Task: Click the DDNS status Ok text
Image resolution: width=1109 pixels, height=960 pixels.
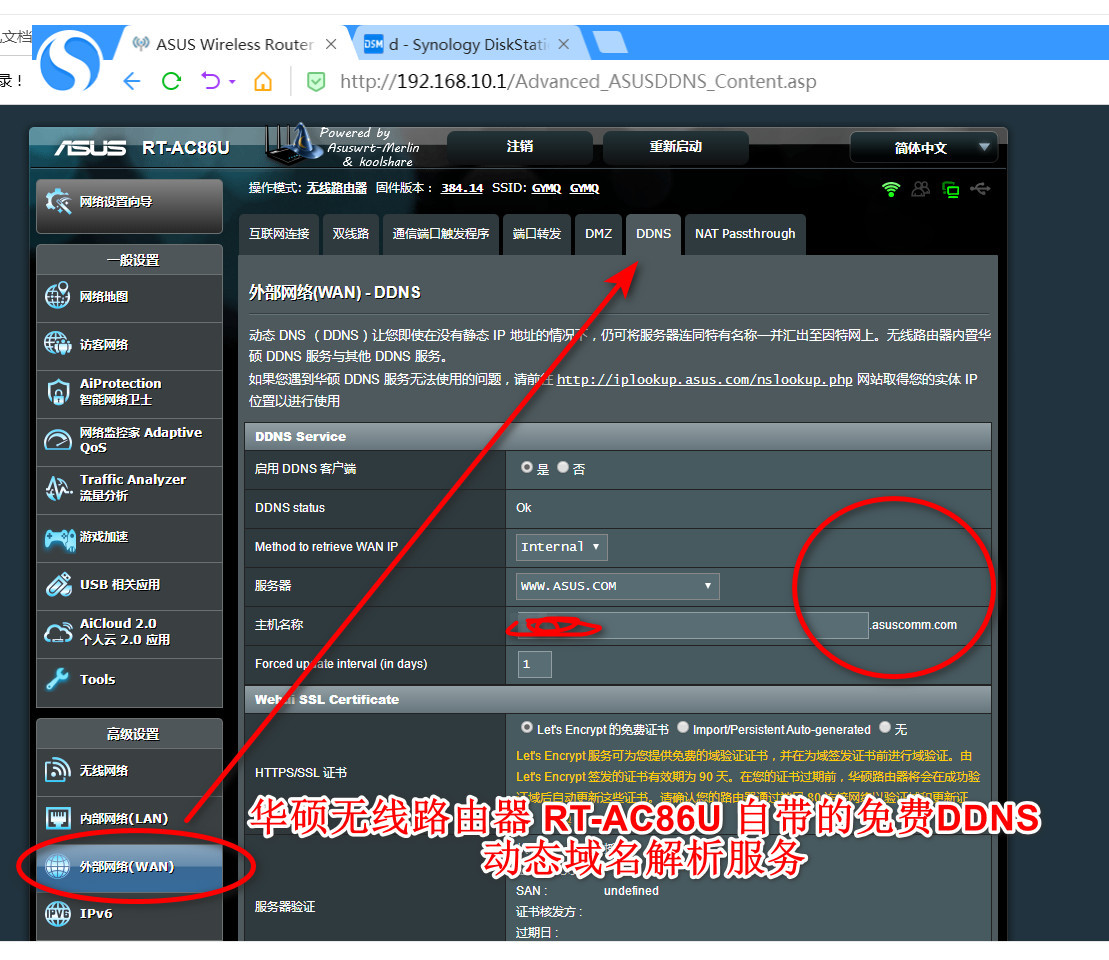Action: (523, 508)
